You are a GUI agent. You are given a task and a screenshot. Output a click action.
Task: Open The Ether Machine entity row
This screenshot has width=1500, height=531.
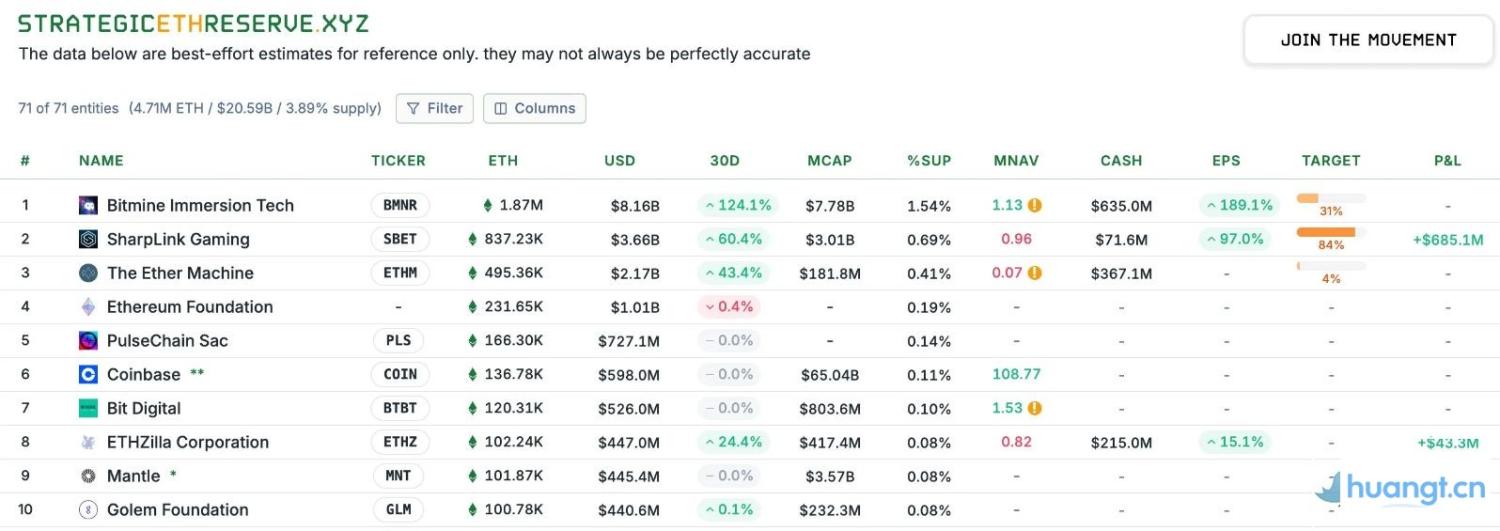coord(180,273)
